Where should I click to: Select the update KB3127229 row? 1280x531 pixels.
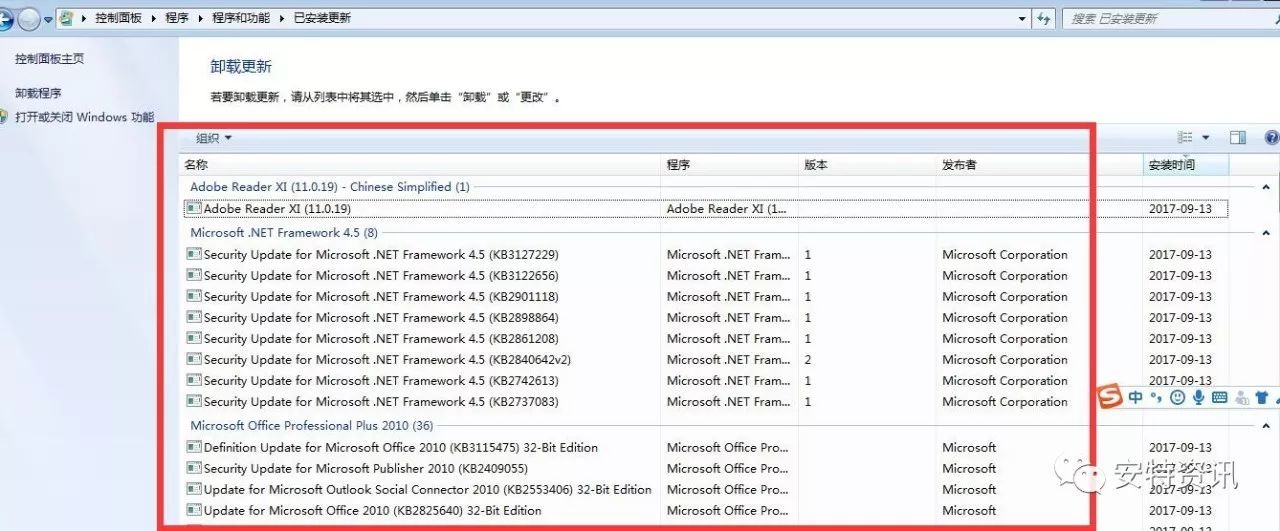pos(706,254)
